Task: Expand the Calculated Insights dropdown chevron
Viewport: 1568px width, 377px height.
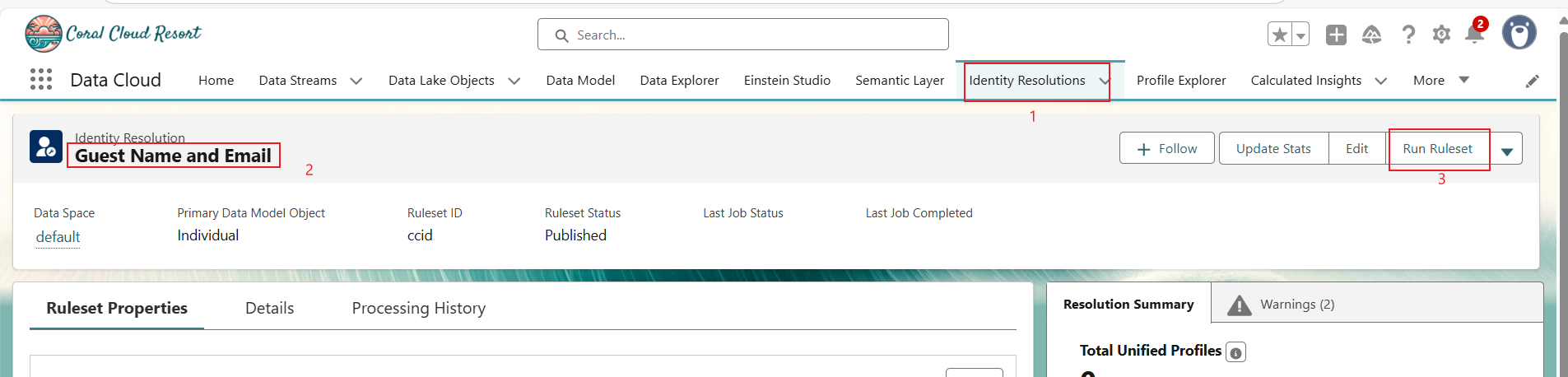Action: (x=1381, y=81)
